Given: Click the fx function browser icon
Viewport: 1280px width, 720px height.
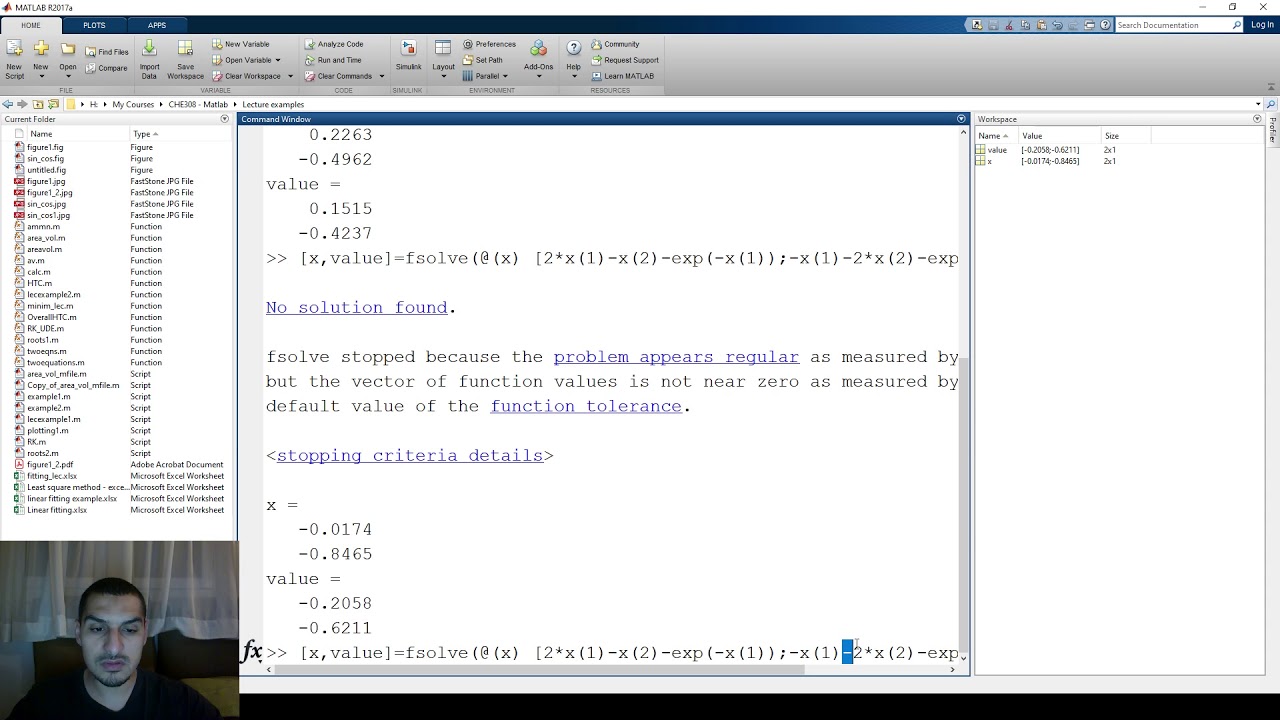Looking at the screenshot, I should (251, 652).
